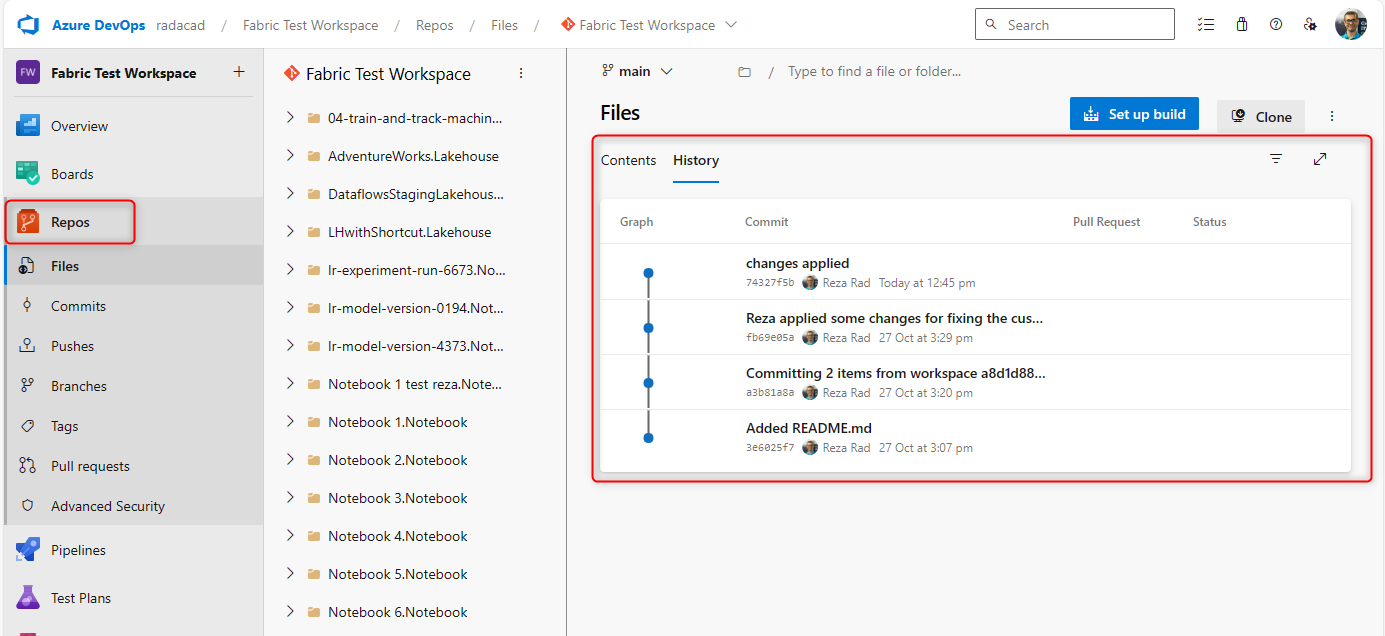Screen dimensions: 1385x636
Task: Click the Azure DevOps logo icon
Action: coord(27,25)
